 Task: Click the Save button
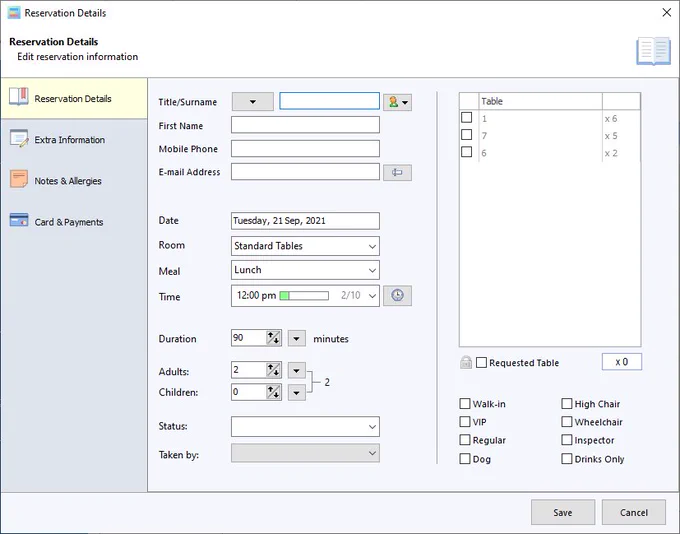(x=563, y=512)
